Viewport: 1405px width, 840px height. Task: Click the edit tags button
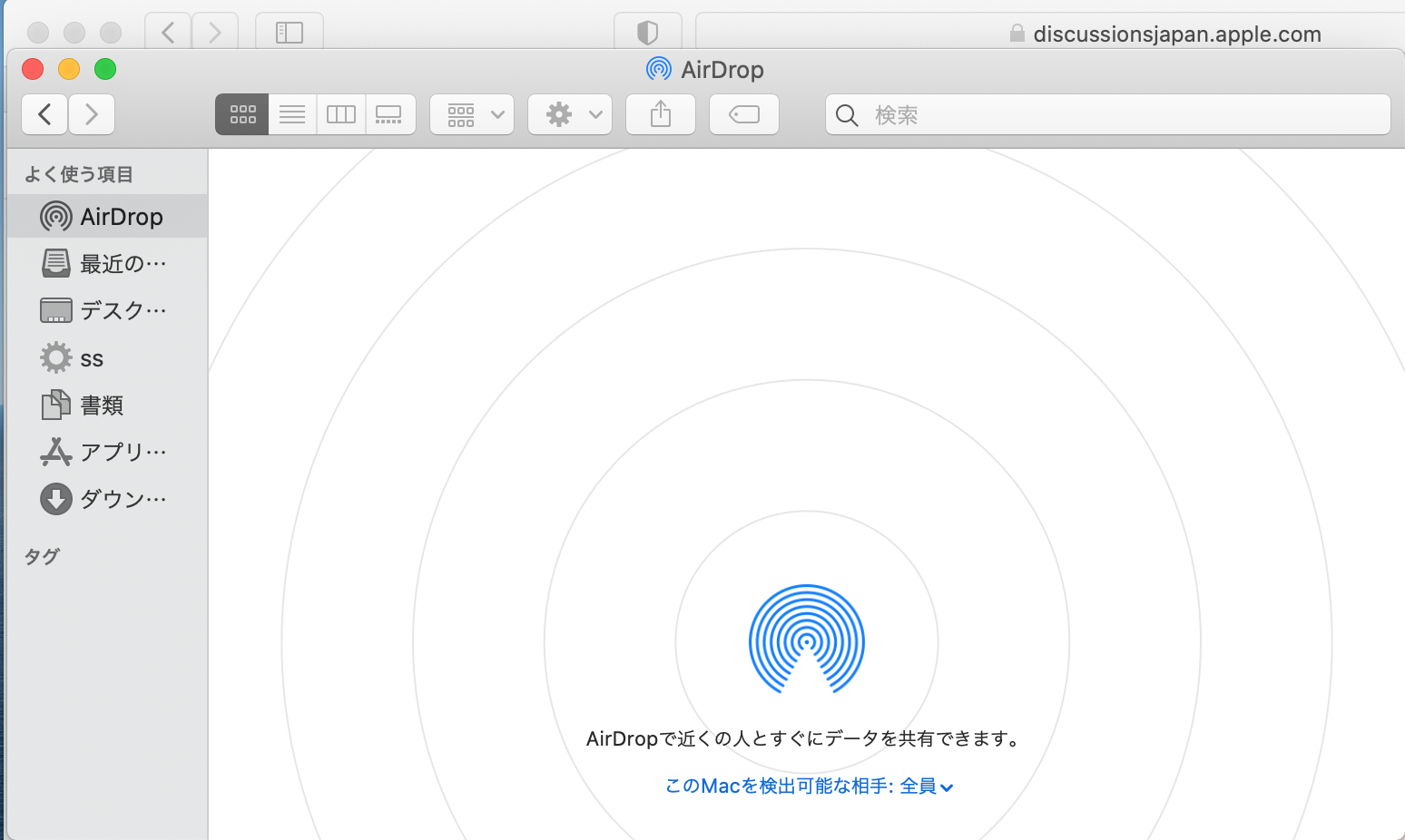[744, 114]
